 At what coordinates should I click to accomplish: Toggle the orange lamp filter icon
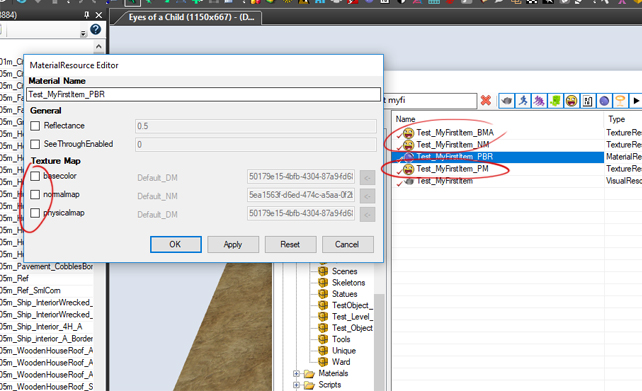pos(620,100)
